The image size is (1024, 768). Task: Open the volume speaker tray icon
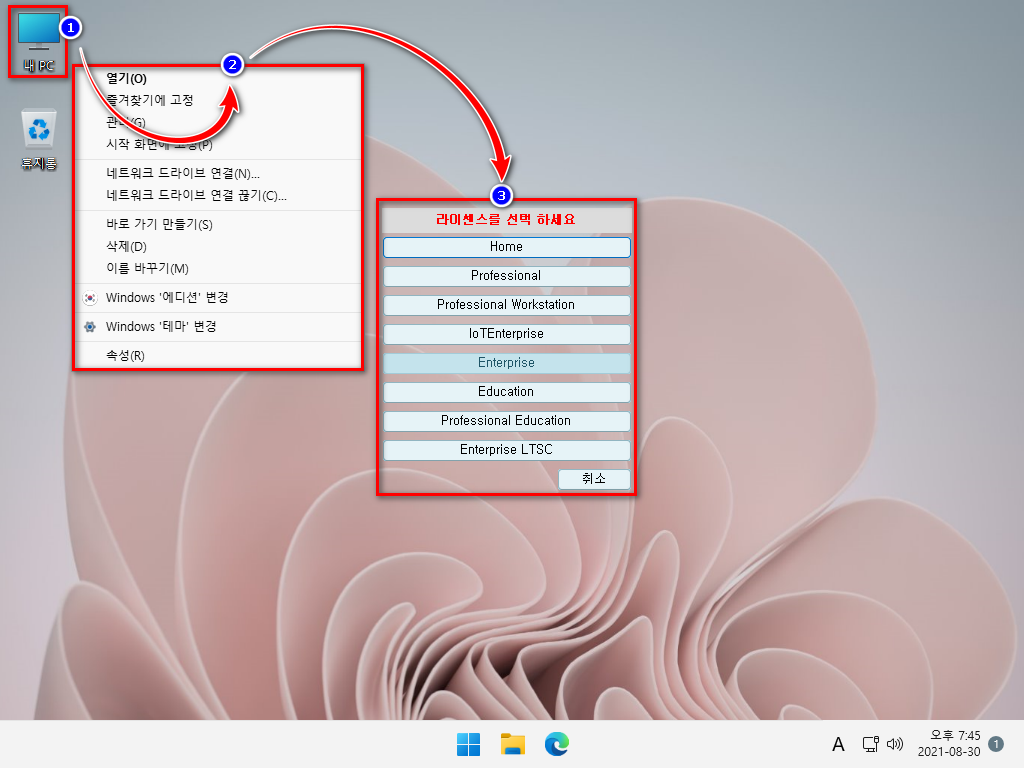(895, 744)
